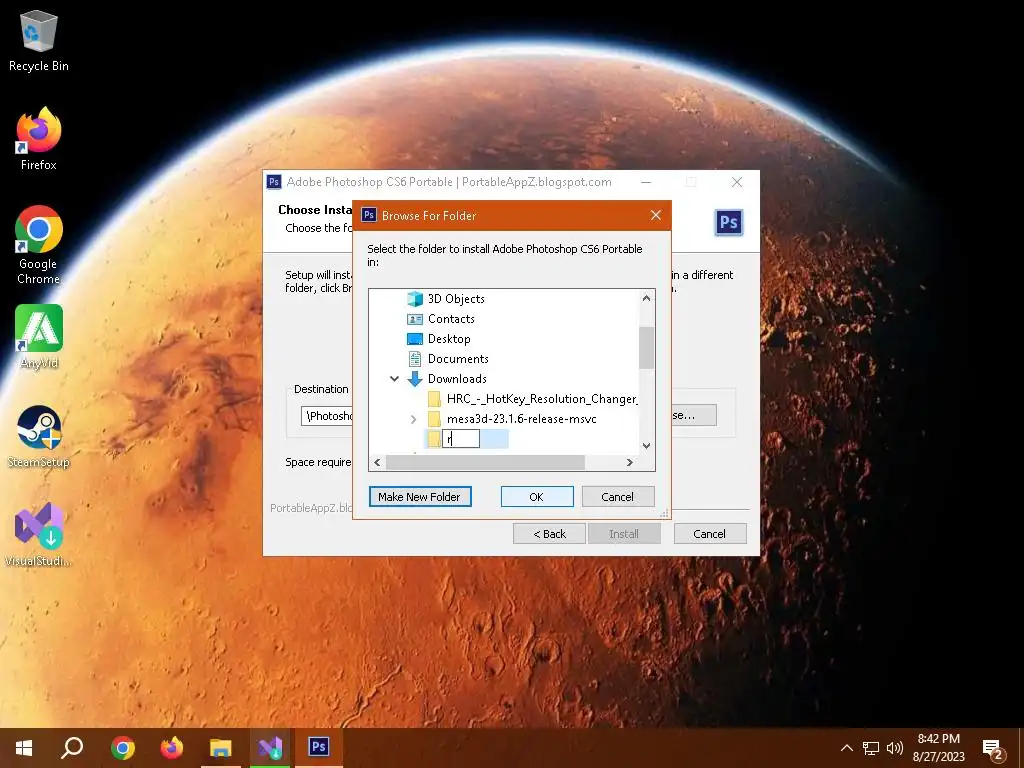Click the Ps logo in installer header
The width and height of the screenshot is (1024, 768).
(728, 223)
